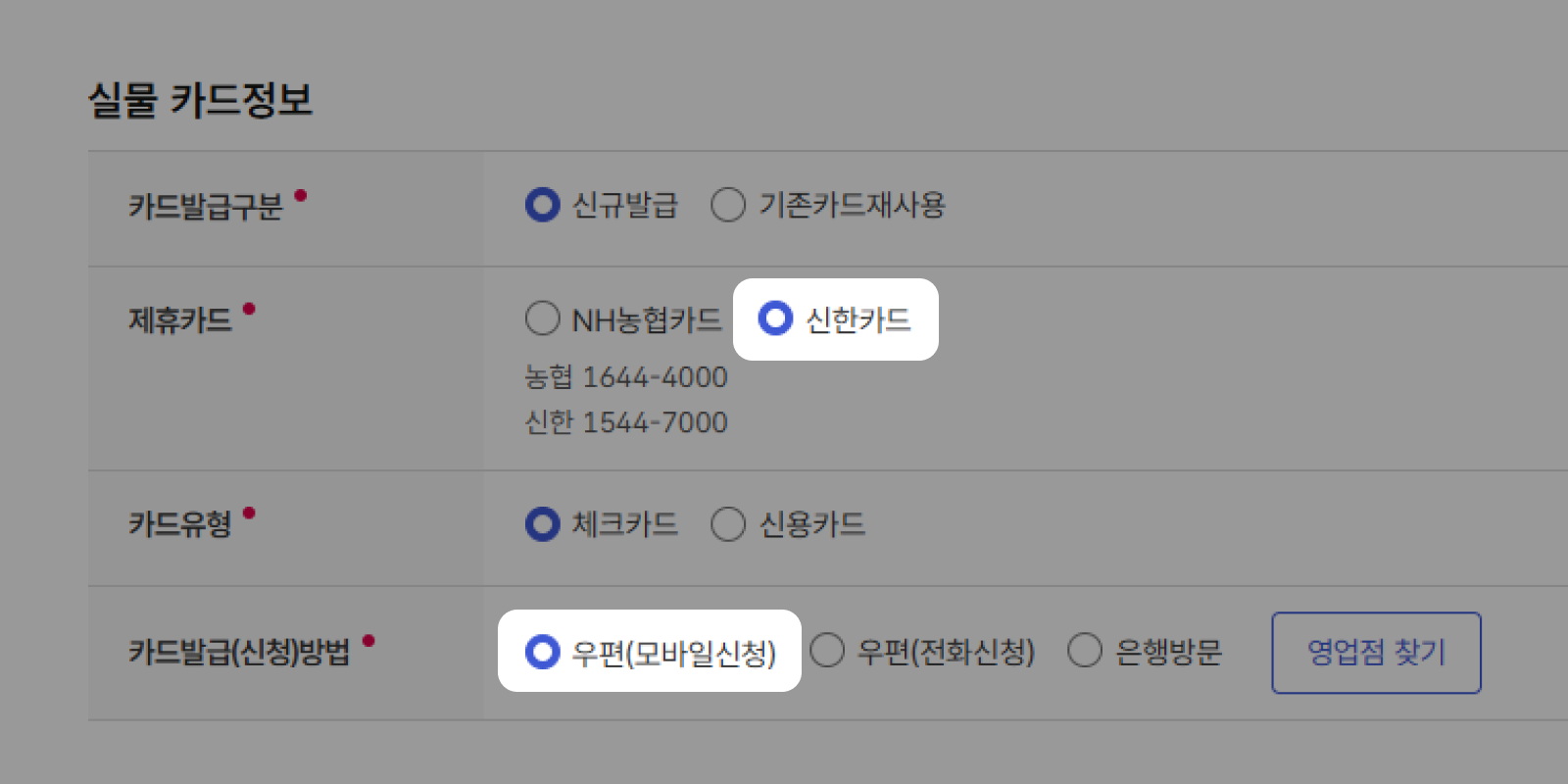1568x784 pixels.
Task: Click the 제휴카드 field label
Action: [x=180, y=320]
